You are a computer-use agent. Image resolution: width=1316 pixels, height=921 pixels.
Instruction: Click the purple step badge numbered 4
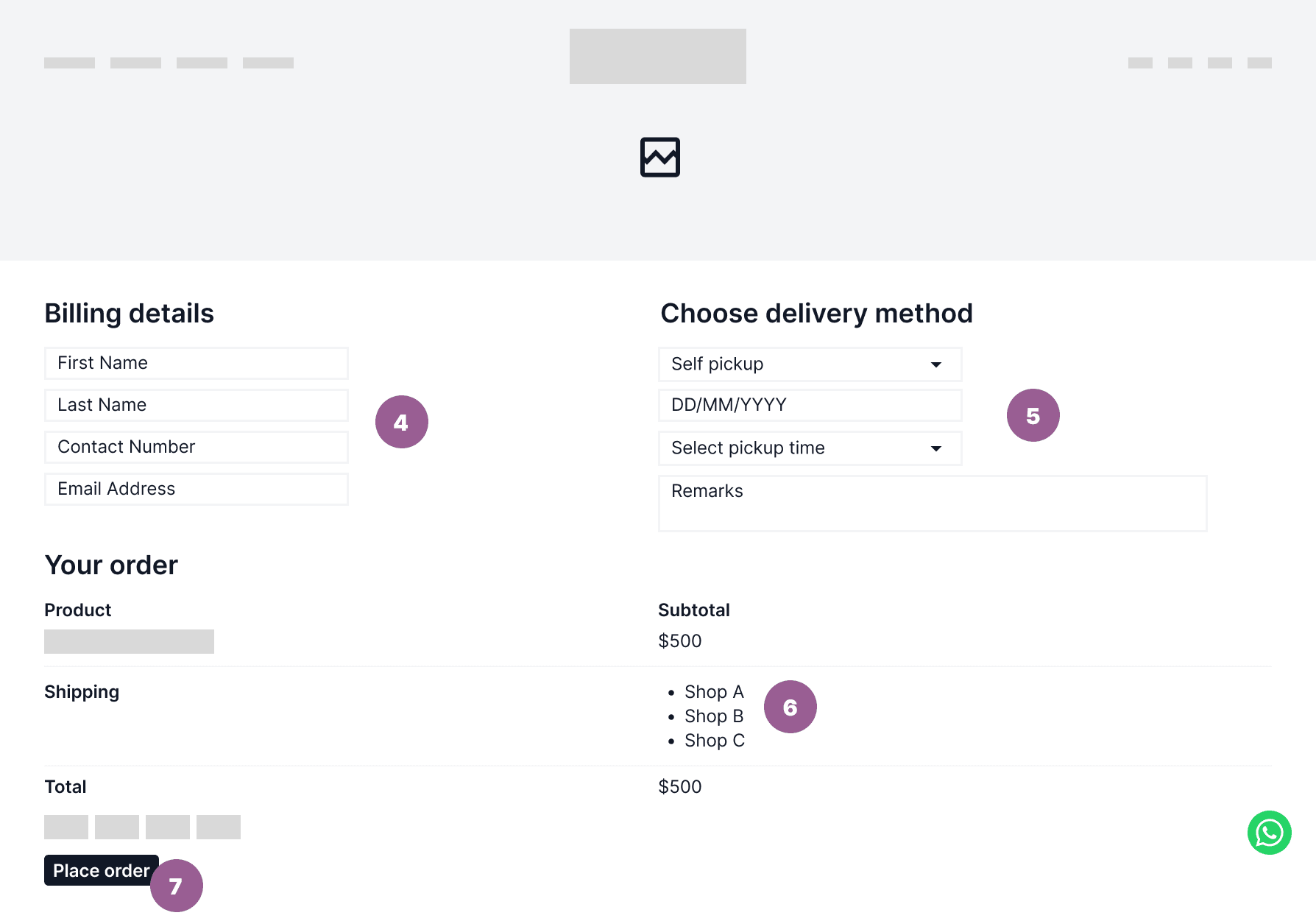click(x=402, y=421)
